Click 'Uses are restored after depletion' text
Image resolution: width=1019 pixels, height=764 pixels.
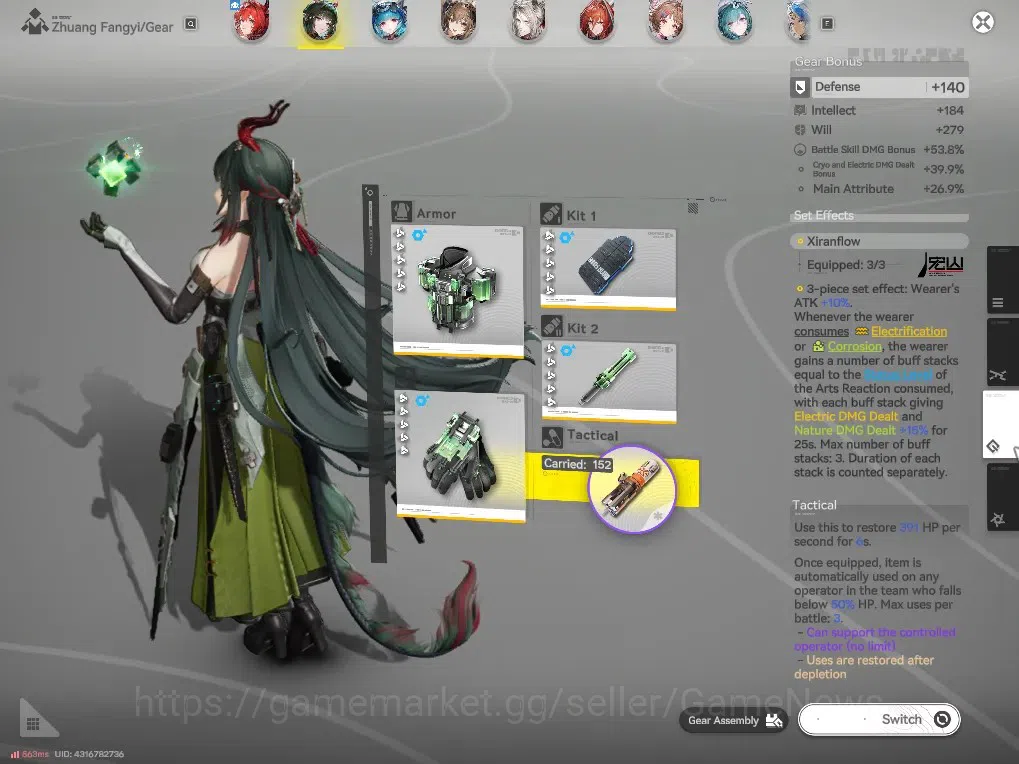coord(864,667)
